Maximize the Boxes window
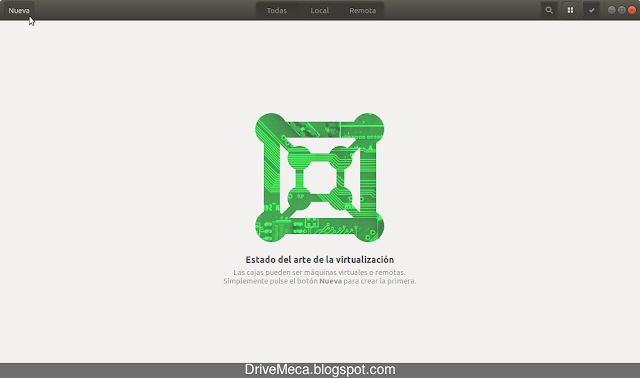Image resolution: width=640 pixels, height=378 pixels. (x=622, y=10)
